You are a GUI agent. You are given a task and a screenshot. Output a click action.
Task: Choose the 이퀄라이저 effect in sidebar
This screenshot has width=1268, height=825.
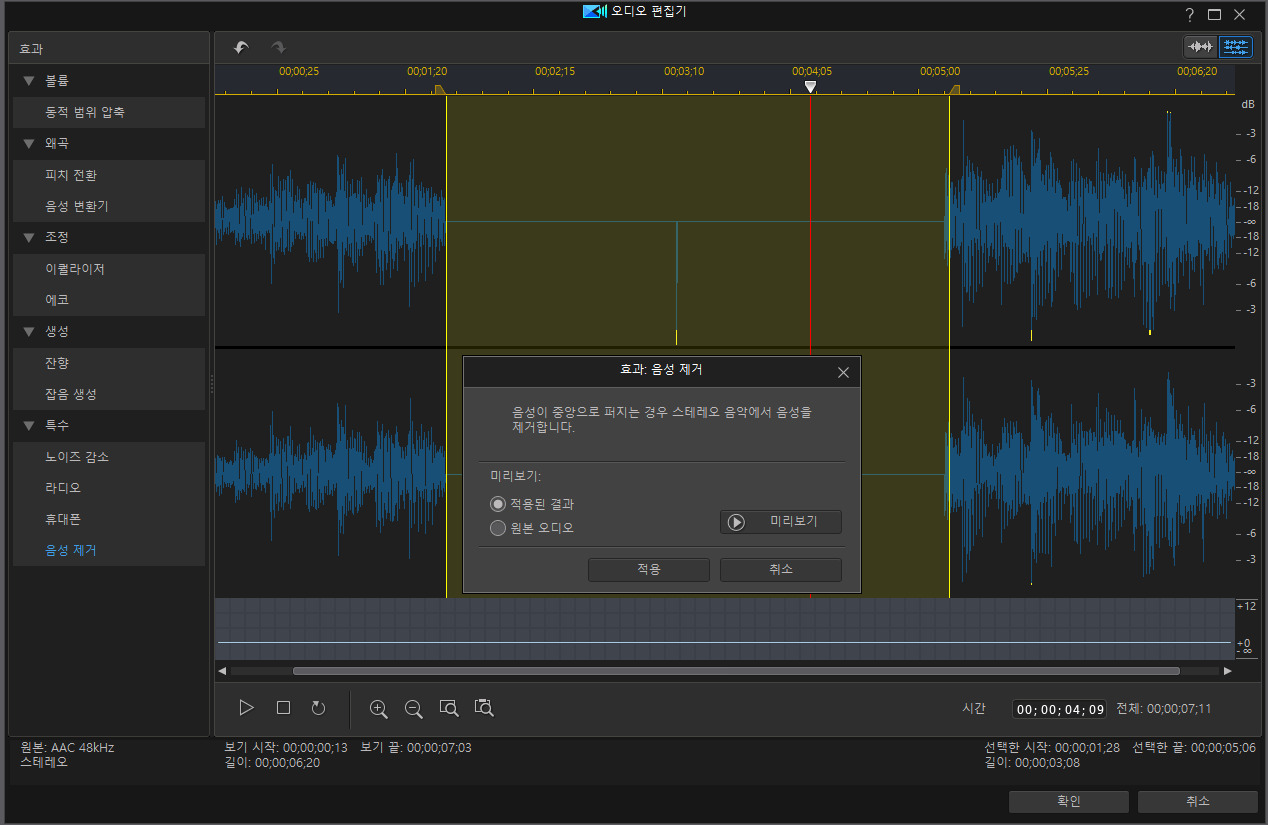point(75,269)
